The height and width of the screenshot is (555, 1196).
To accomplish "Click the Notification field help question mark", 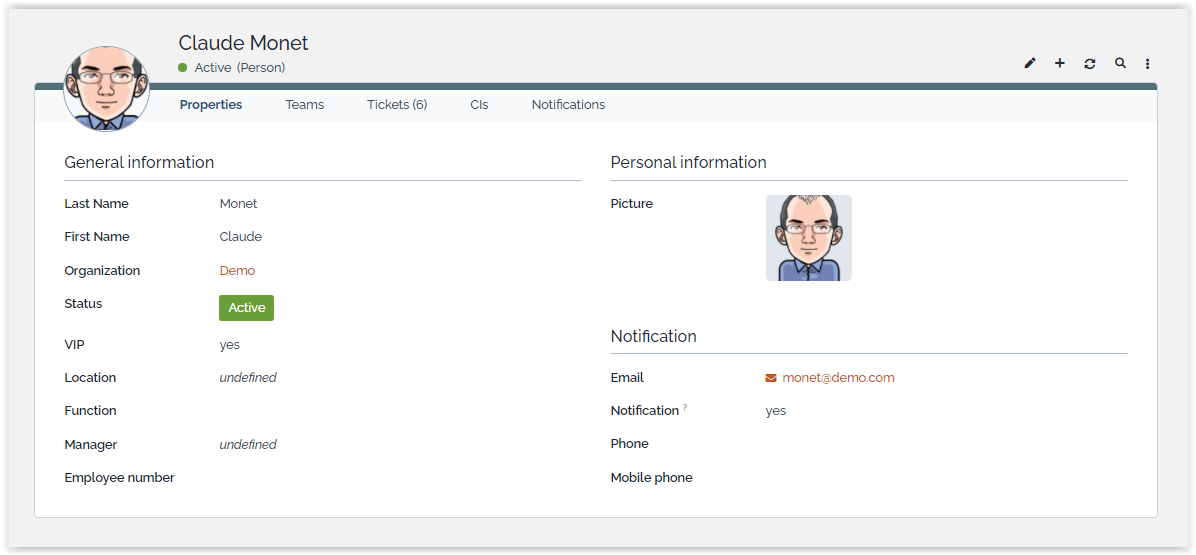I will (x=685, y=408).
